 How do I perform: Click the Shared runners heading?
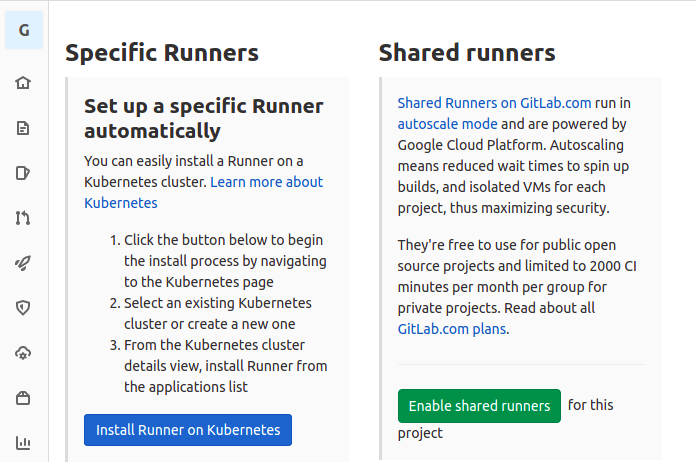tap(467, 53)
